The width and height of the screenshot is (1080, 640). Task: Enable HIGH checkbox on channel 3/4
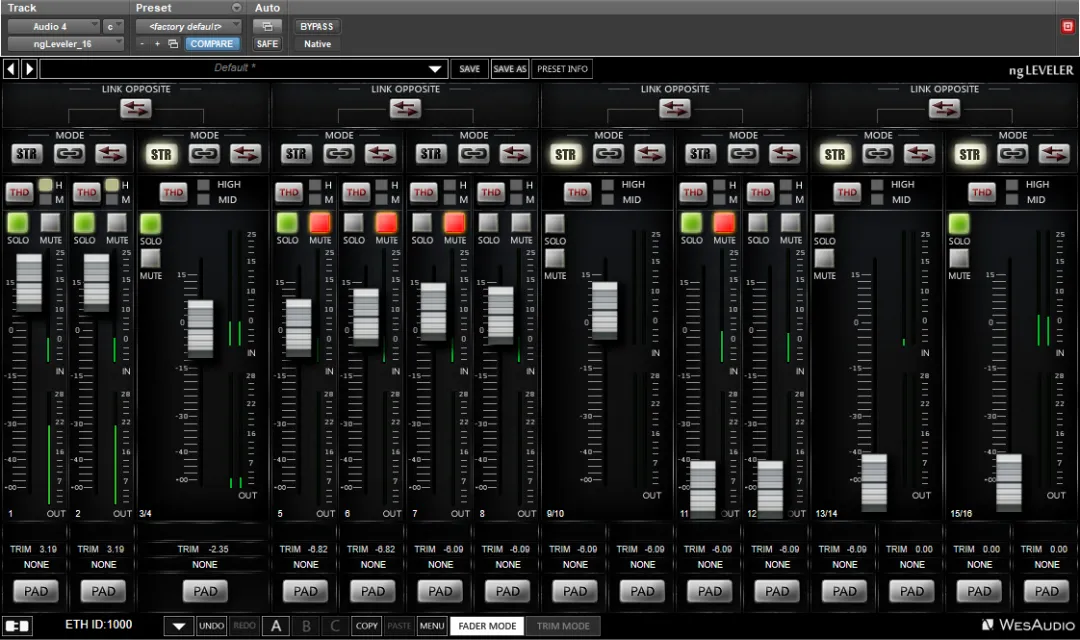tap(203, 185)
